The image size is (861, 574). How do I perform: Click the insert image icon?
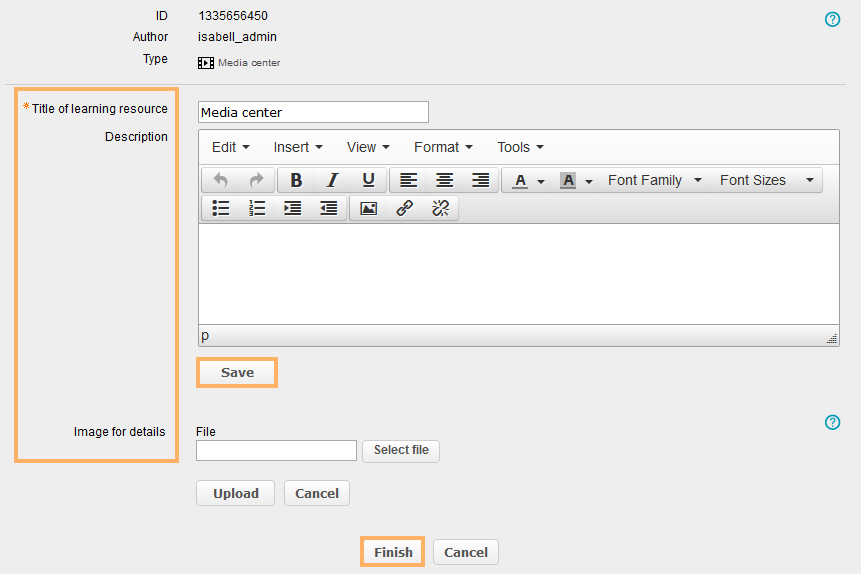[368, 208]
